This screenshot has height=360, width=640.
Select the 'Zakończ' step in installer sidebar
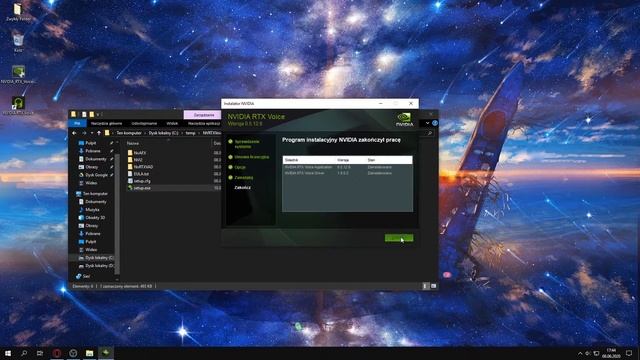[x=242, y=188]
